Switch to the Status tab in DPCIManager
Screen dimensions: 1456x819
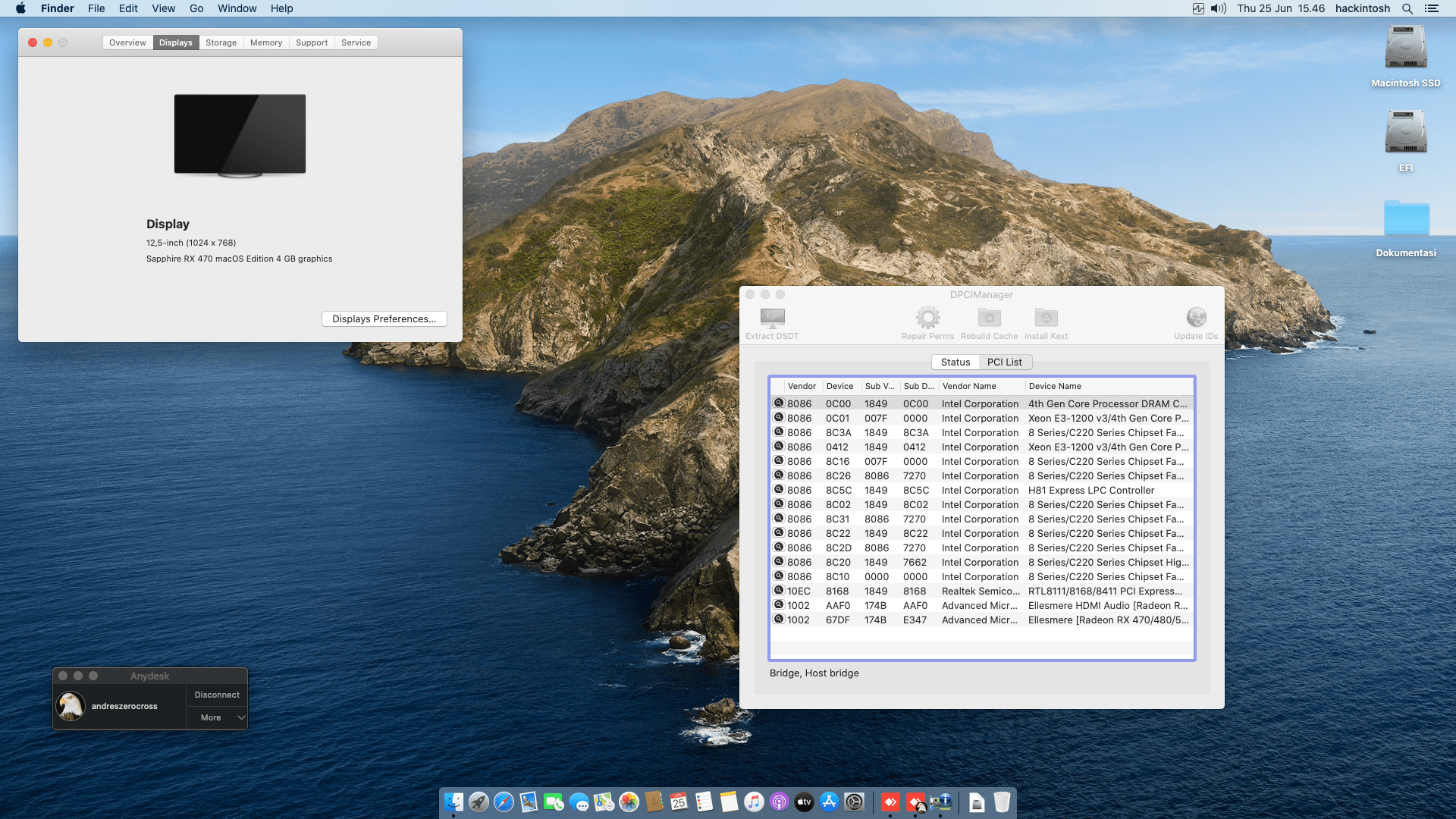[x=955, y=362]
